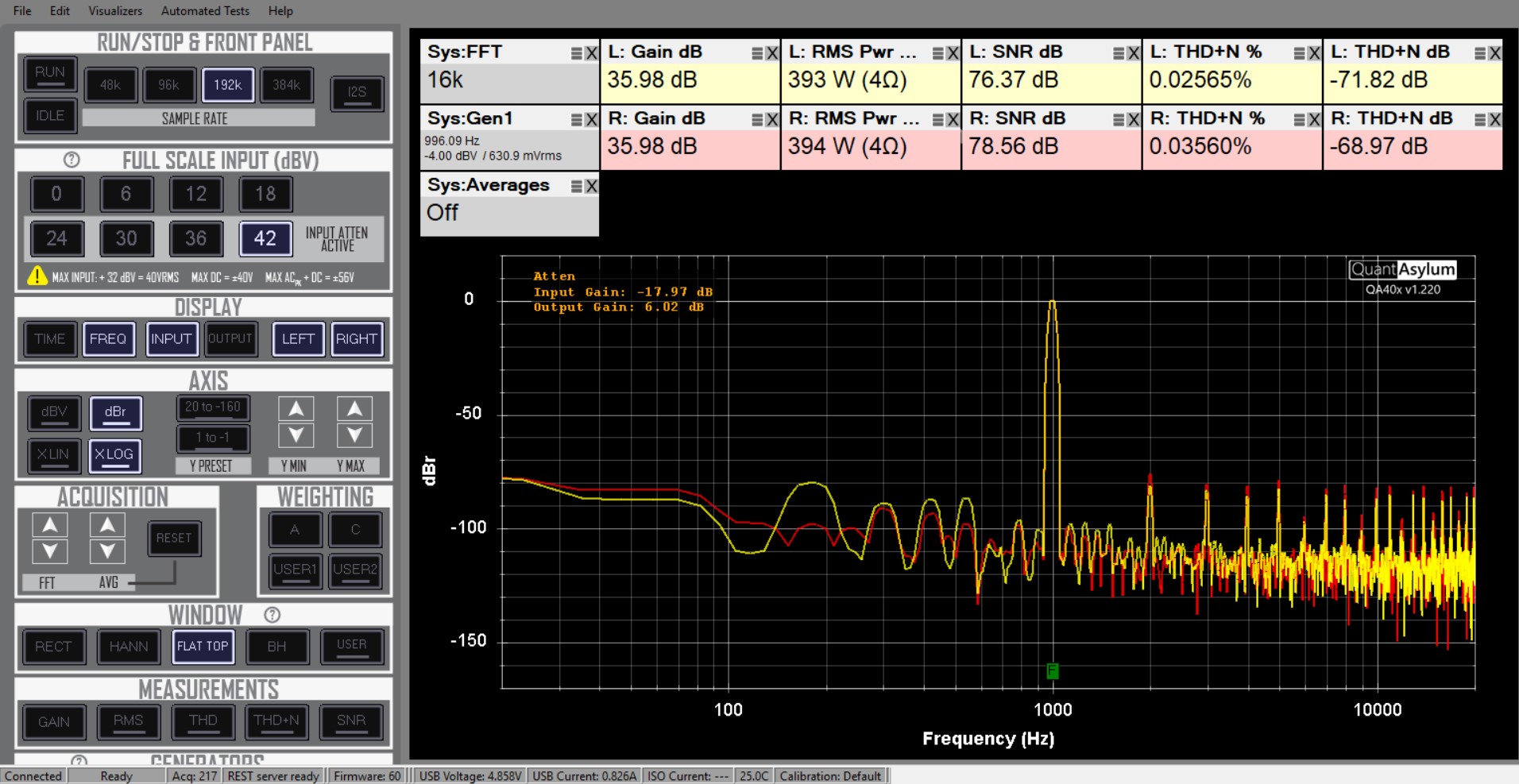The image size is (1519, 784).
Task: Open the L: RMS Pwr tile menu
Action: click(x=938, y=53)
